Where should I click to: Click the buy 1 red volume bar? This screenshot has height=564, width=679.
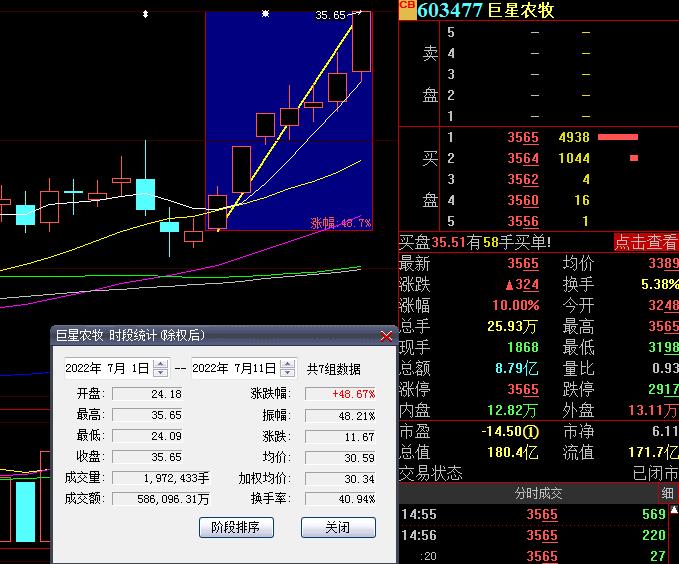(617, 137)
